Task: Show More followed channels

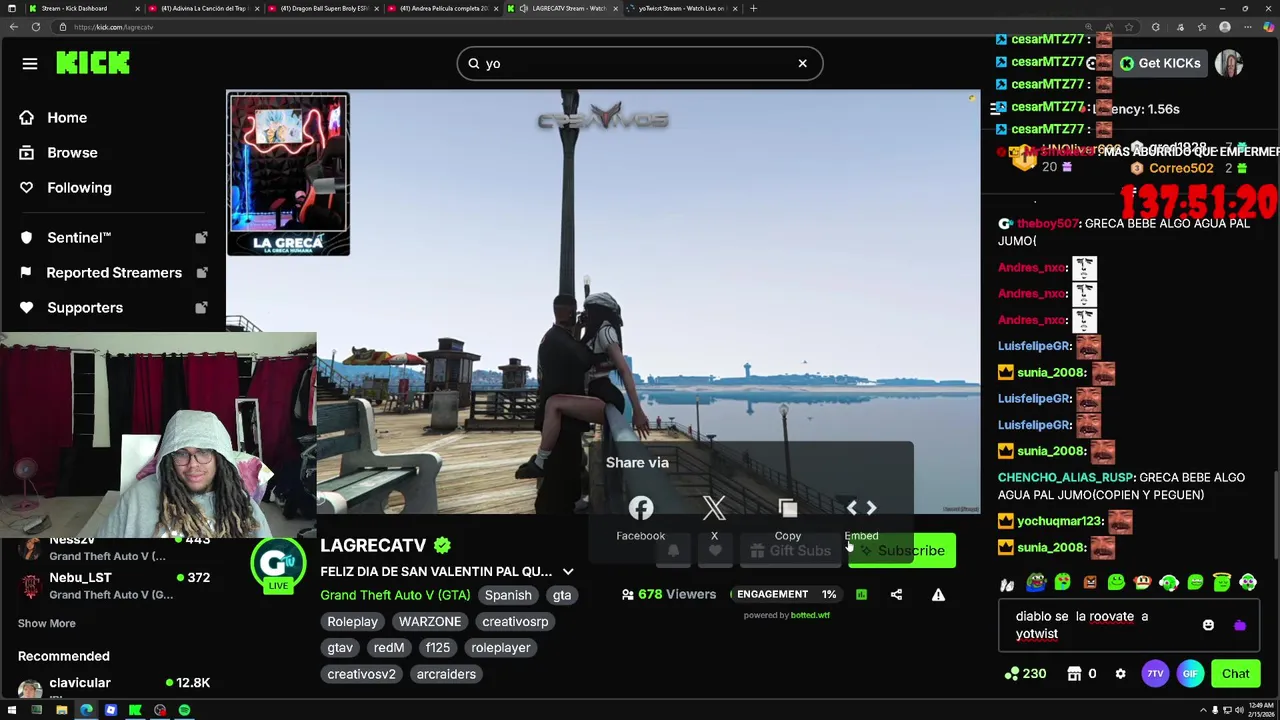Action: pyautogui.click(x=46, y=624)
